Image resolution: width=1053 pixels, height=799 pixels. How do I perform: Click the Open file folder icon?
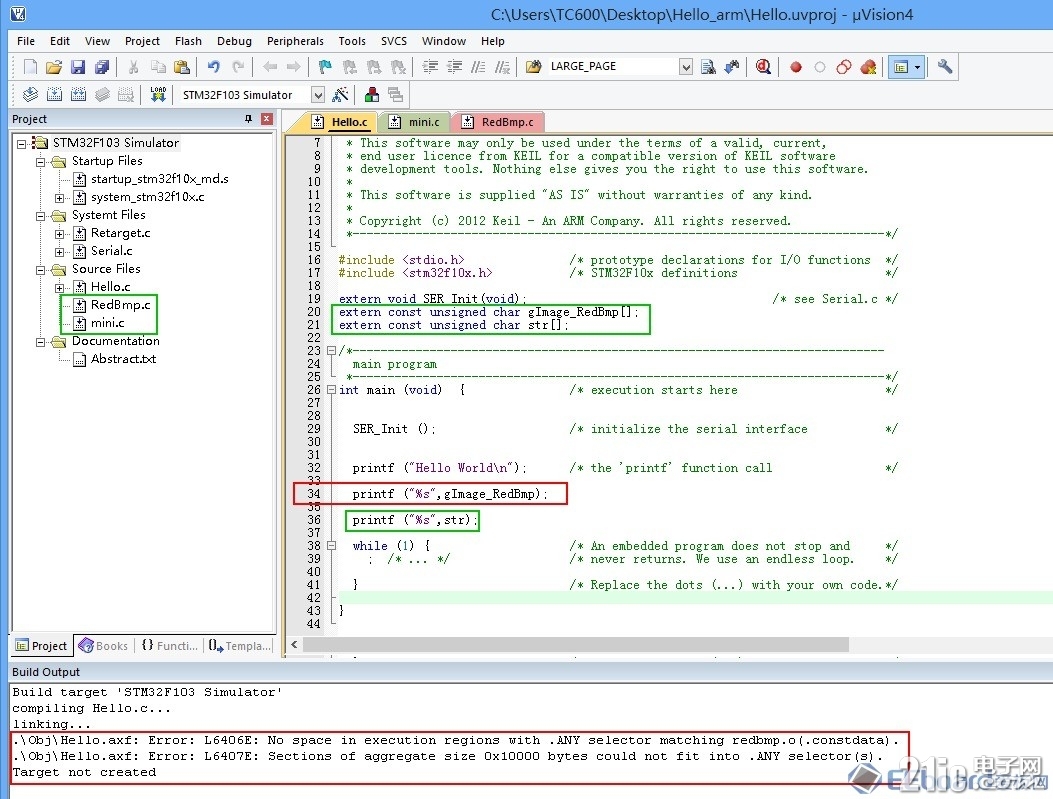click(54, 66)
